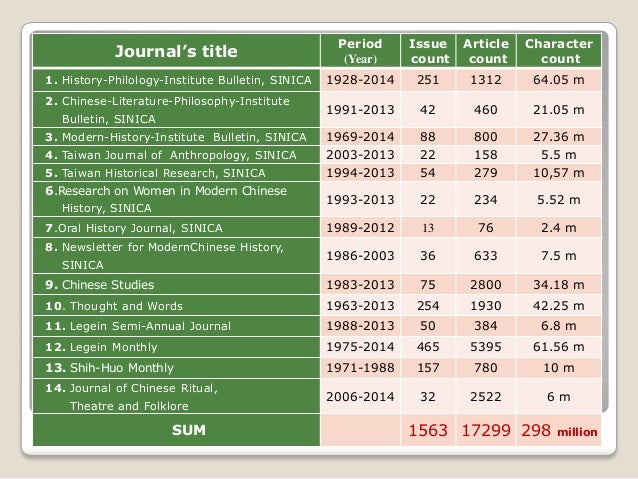Click character count "2.4 m"
Screen dimensions: 638x479
(x=559, y=227)
